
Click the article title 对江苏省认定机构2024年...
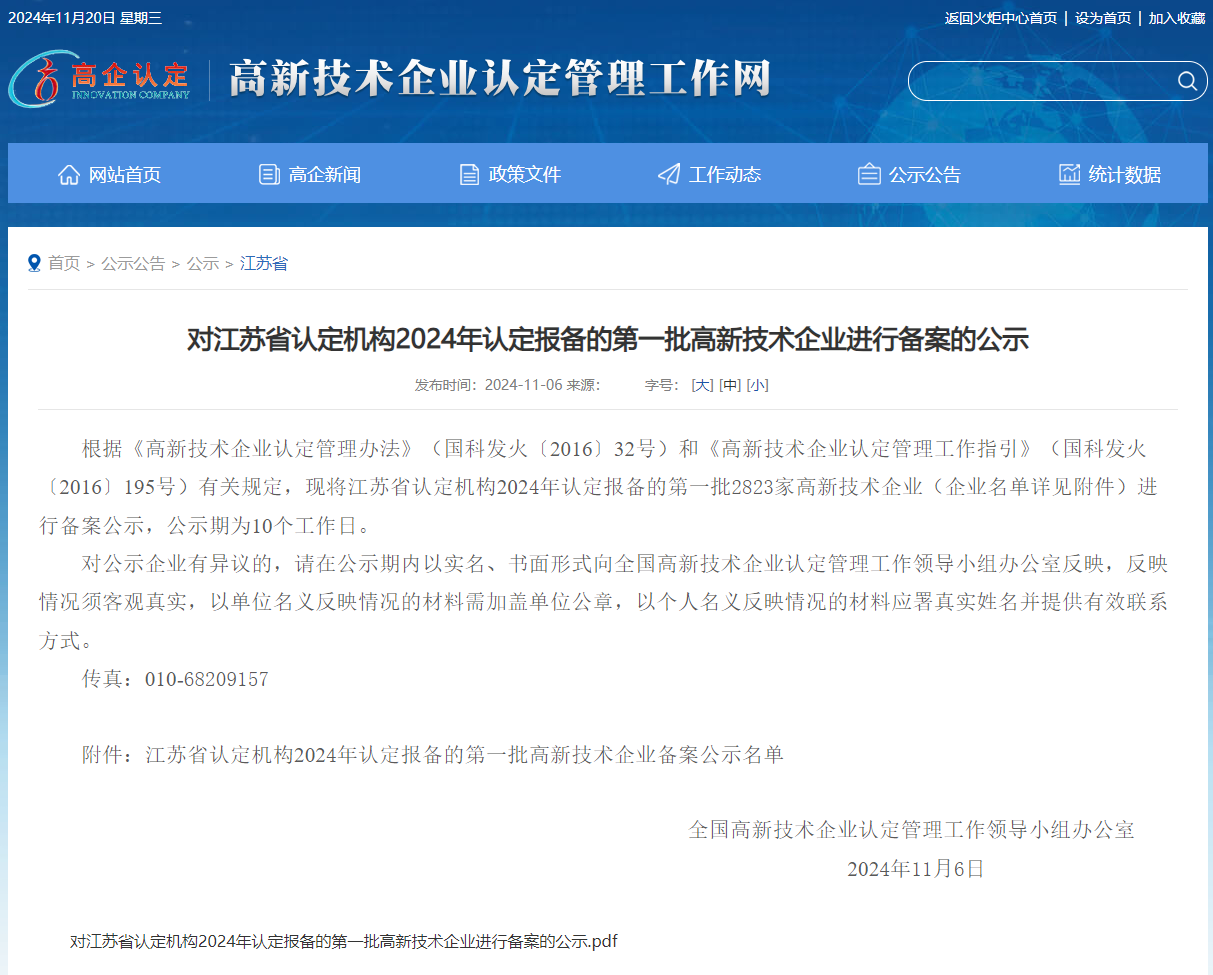(608, 339)
